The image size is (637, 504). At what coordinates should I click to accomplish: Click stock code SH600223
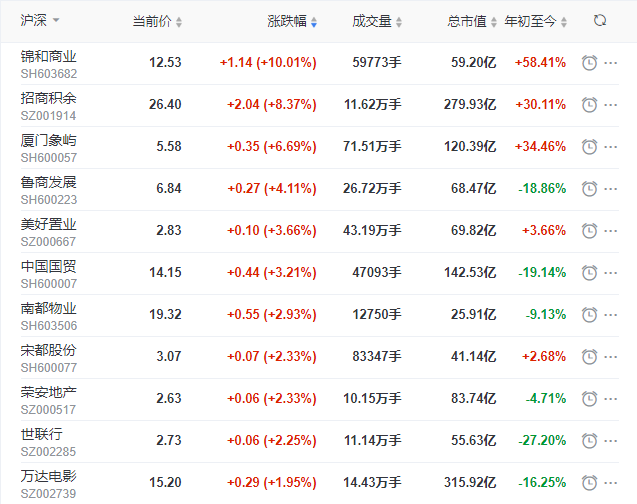[49, 200]
